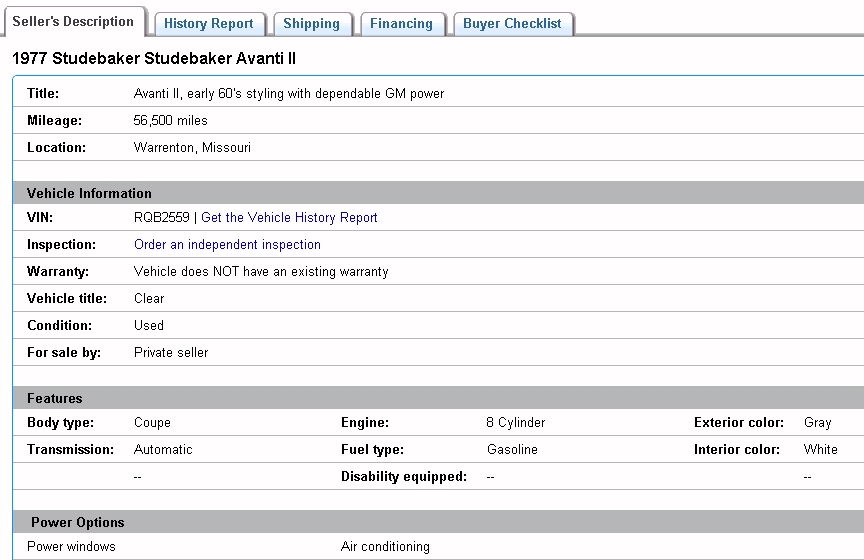Select the 8 Cylinder engine value
This screenshot has height=560, width=864.
click(515, 423)
